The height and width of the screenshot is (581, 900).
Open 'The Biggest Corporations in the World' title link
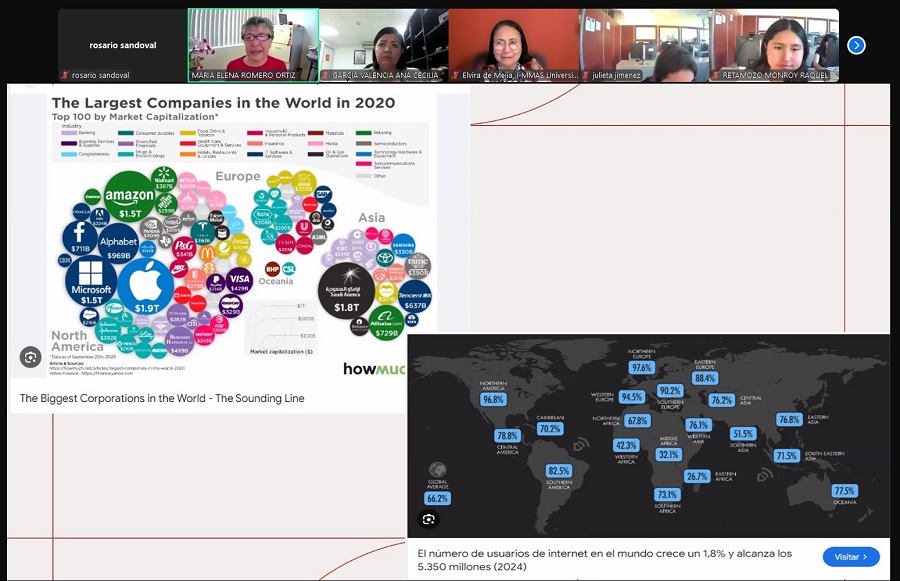tap(162, 398)
